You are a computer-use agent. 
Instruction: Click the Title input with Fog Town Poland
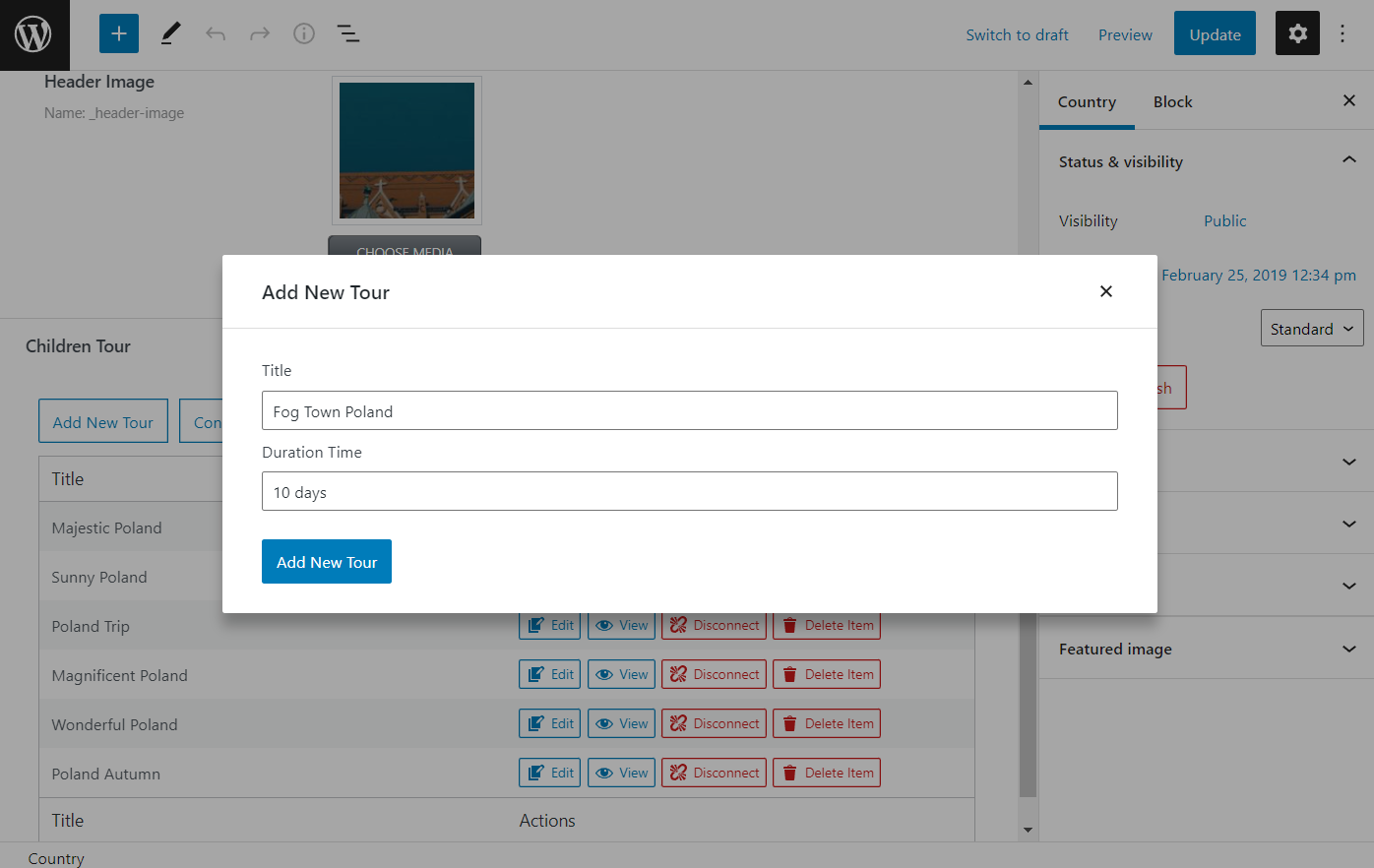coord(690,410)
